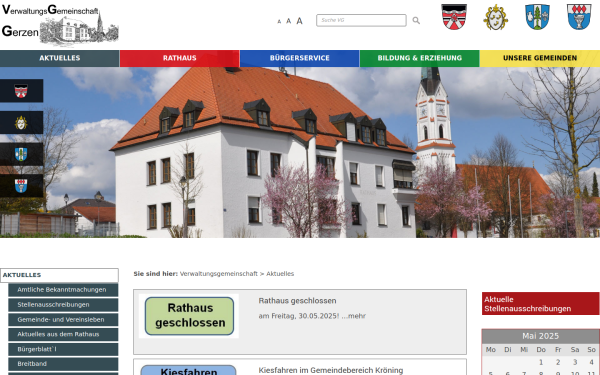Viewport: 600px width, 375px height.
Task: Click ...mehr under Rathaus geschlossen
Action: [x=354, y=316]
